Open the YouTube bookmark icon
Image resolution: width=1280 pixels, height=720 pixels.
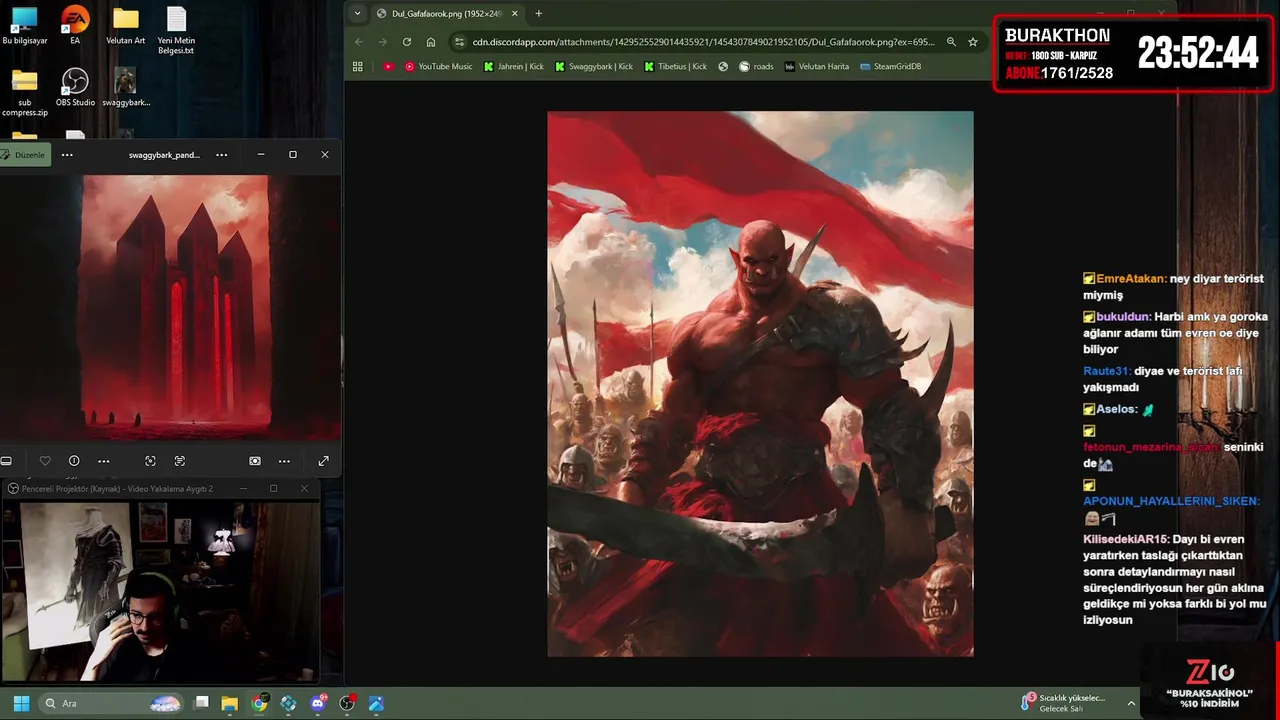(389, 67)
